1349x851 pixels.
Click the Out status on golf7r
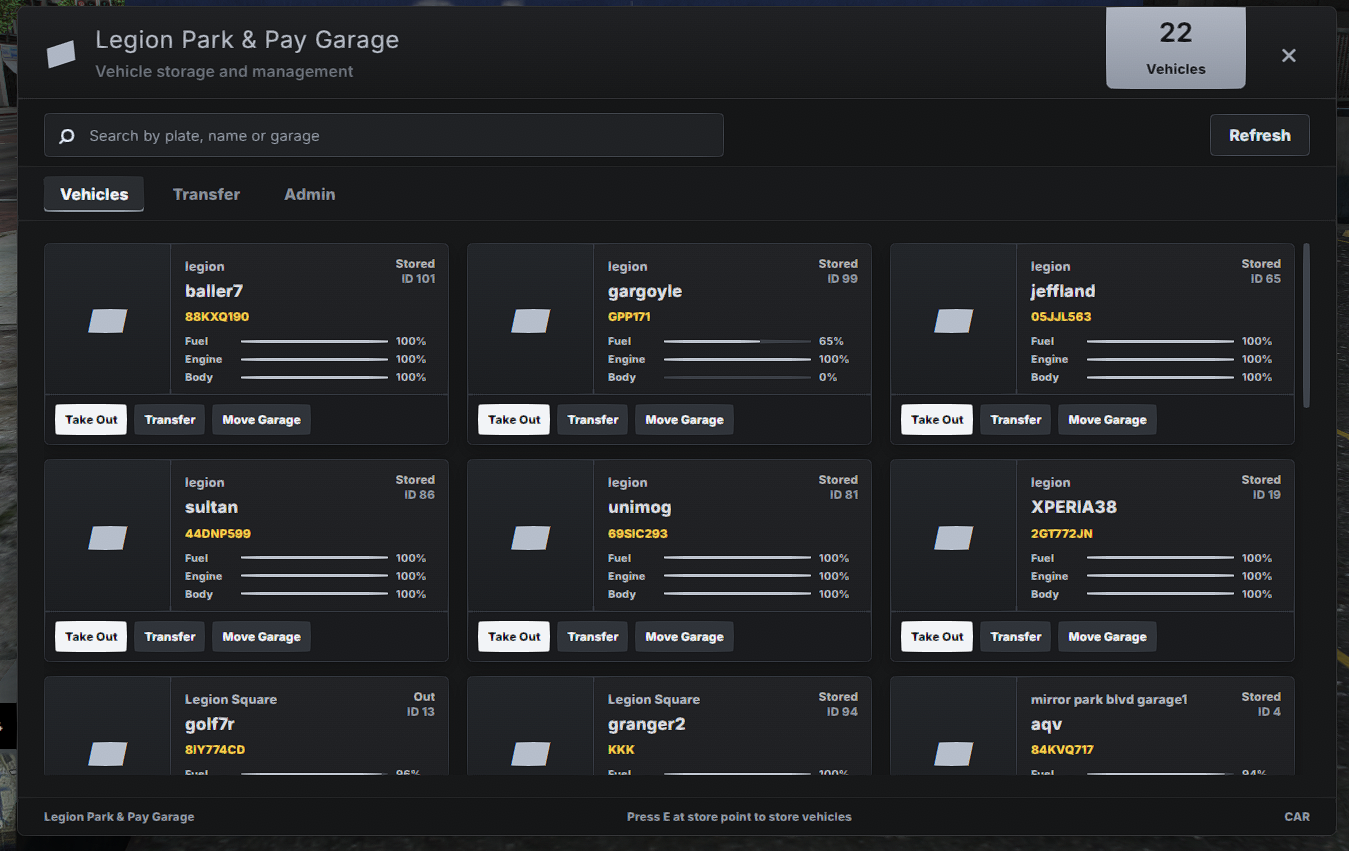tap(425, 697)
